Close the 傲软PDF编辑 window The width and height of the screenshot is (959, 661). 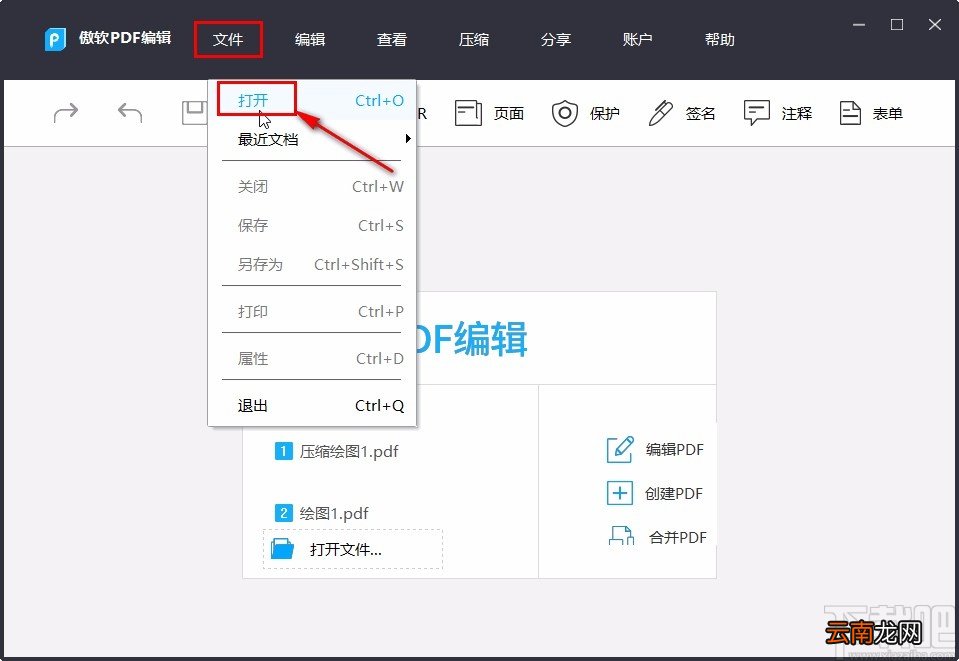935,24
